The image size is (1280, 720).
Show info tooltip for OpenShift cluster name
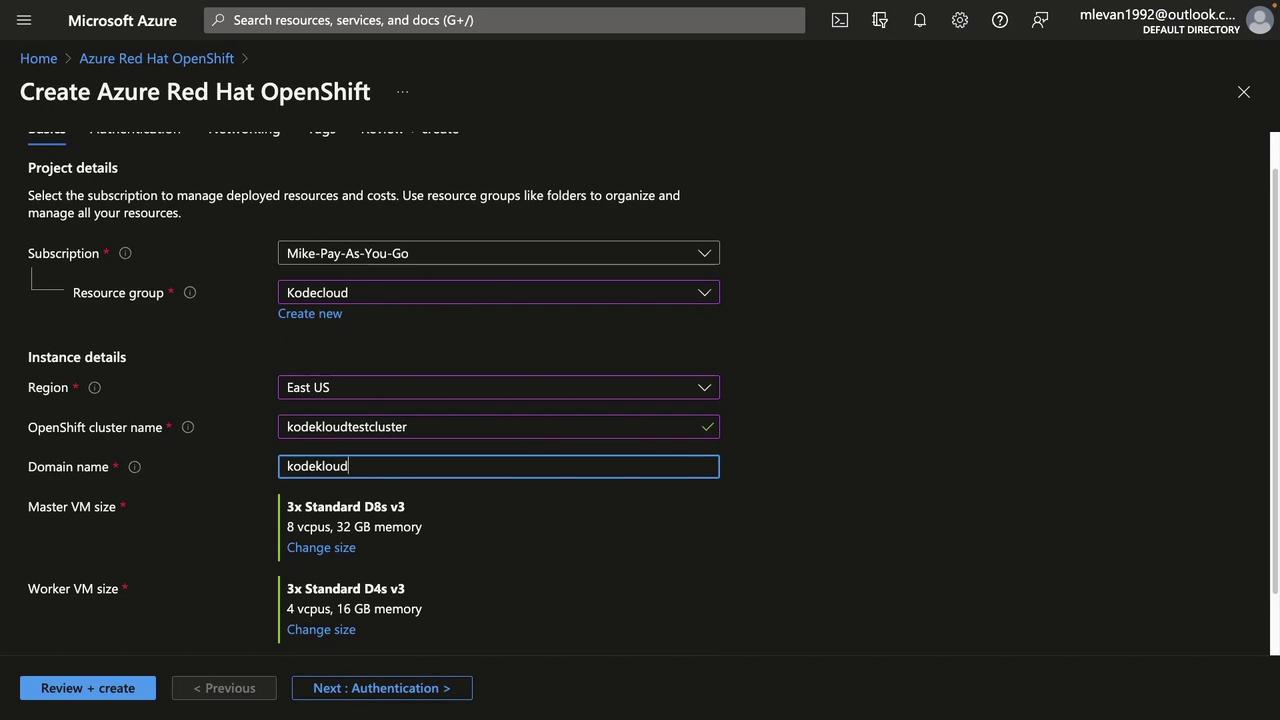click(188, 428)
